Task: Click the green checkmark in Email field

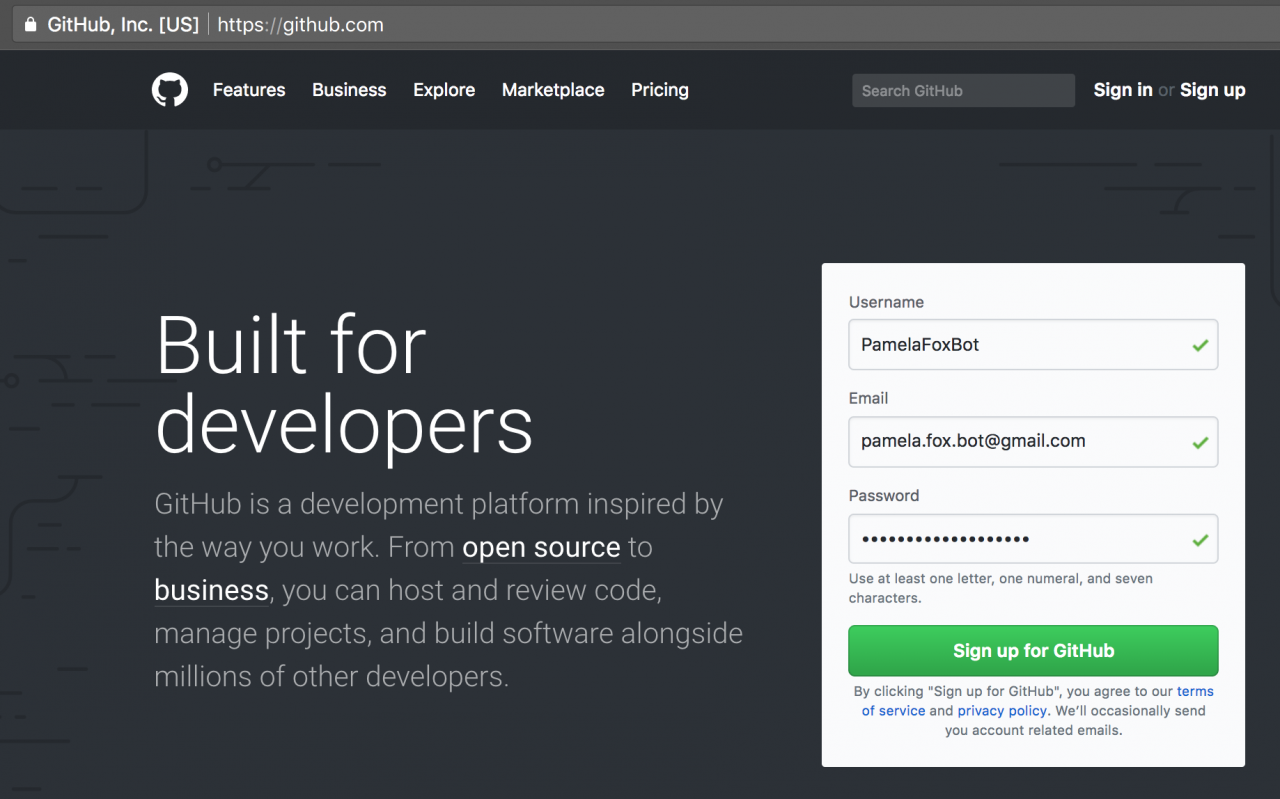Action: tap(1200, 442)
